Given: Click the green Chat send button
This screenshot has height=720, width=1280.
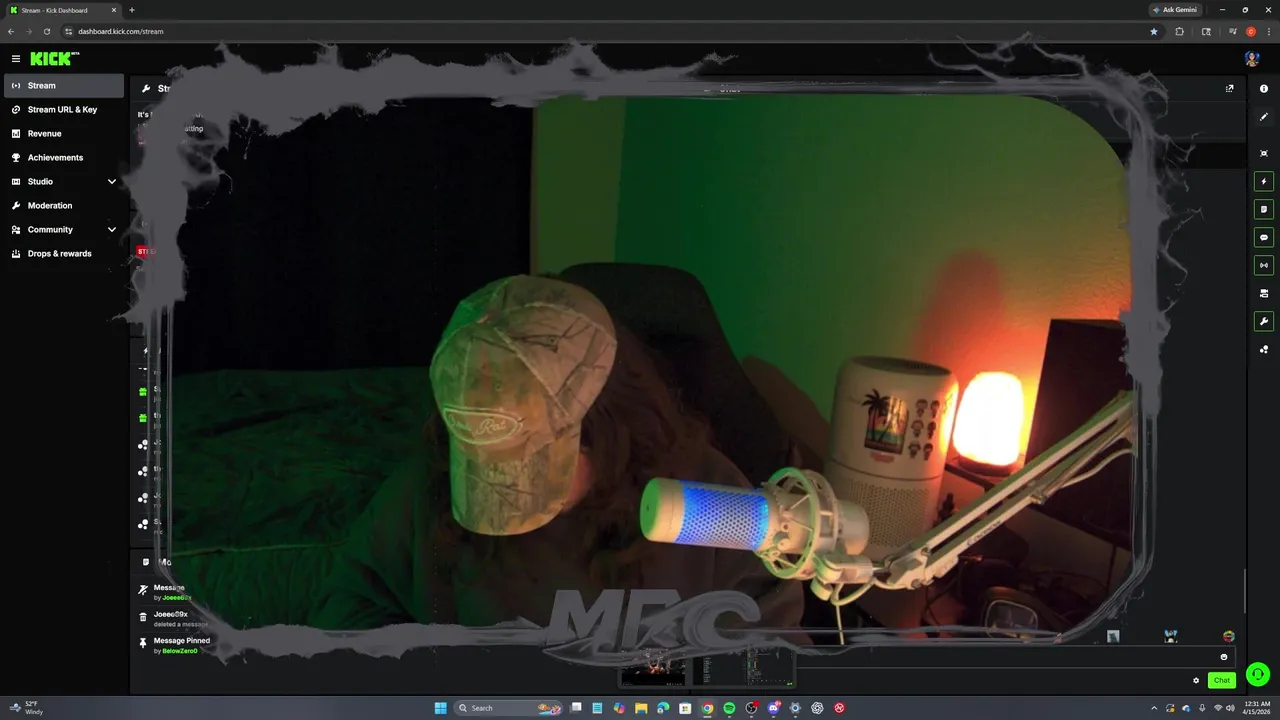Looking at the screenshot, I should point(1221,680).
